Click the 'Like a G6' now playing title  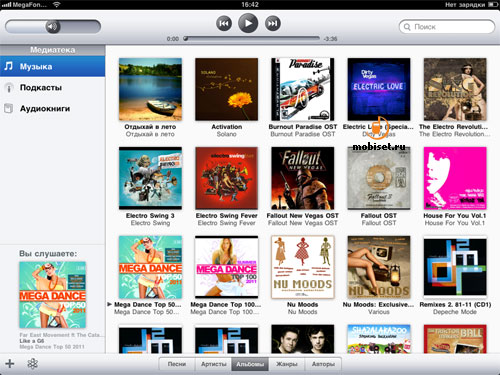pos(32,341)
